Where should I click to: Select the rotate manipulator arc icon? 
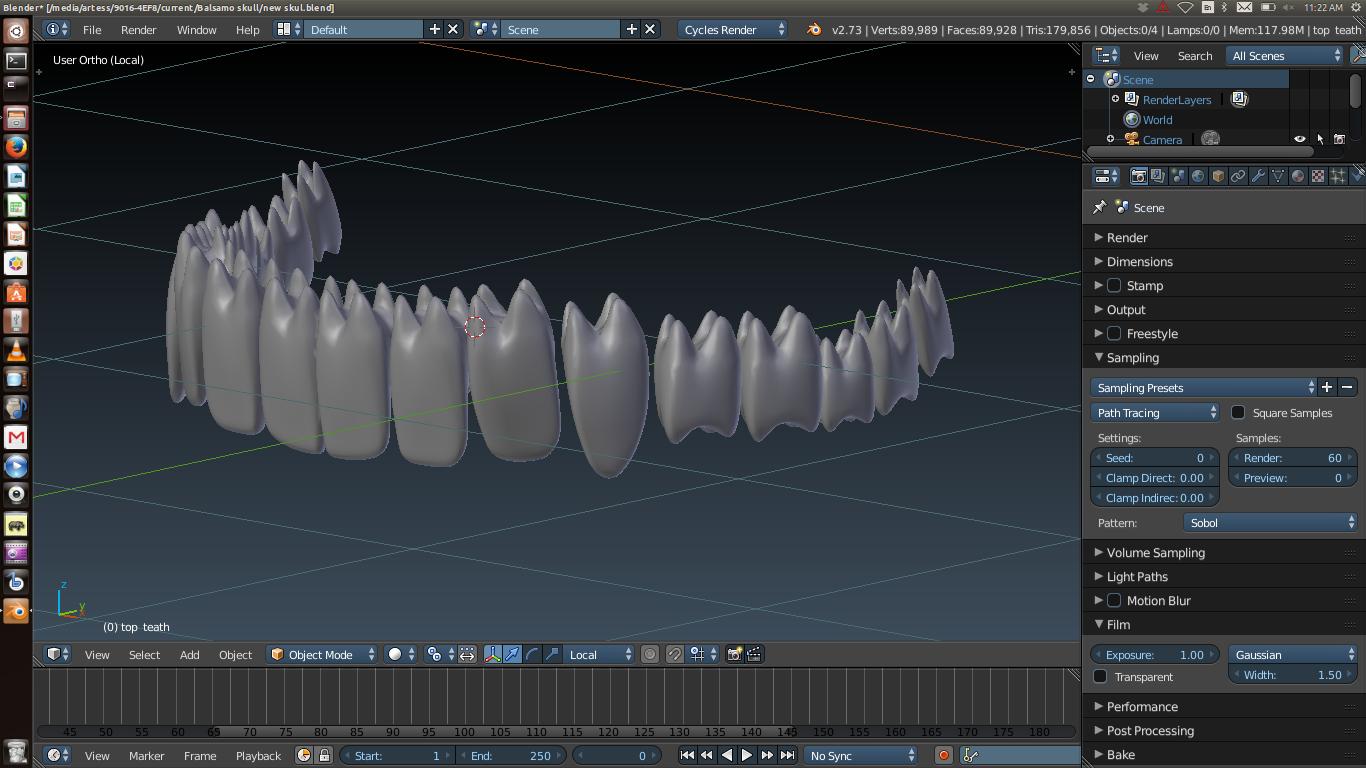point(532,654)
